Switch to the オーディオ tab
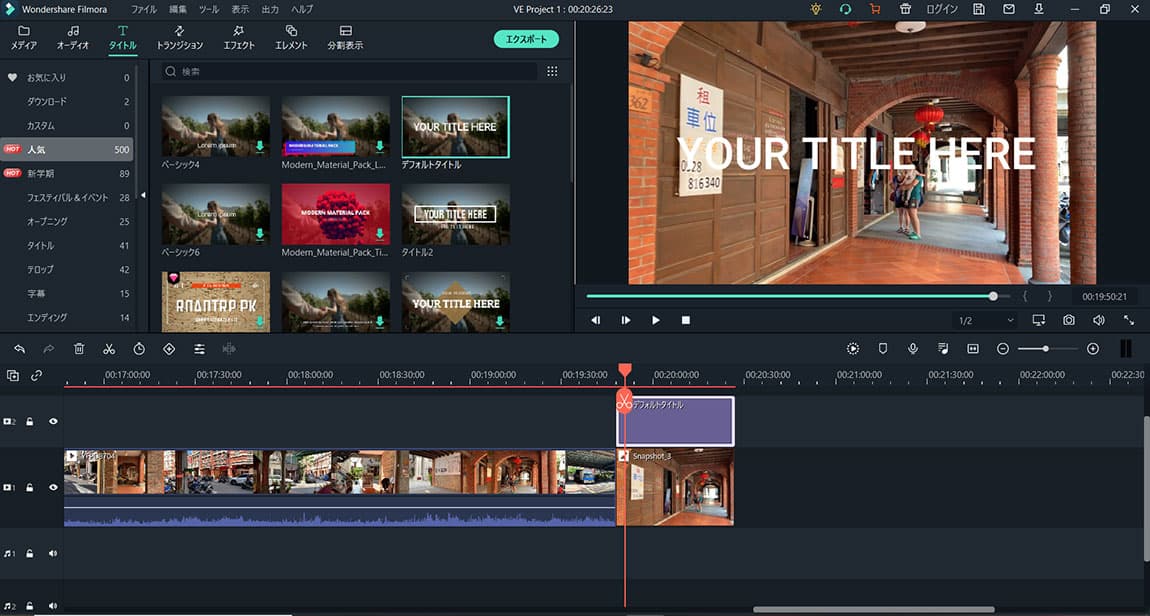1150x616 pixels. 73,38
